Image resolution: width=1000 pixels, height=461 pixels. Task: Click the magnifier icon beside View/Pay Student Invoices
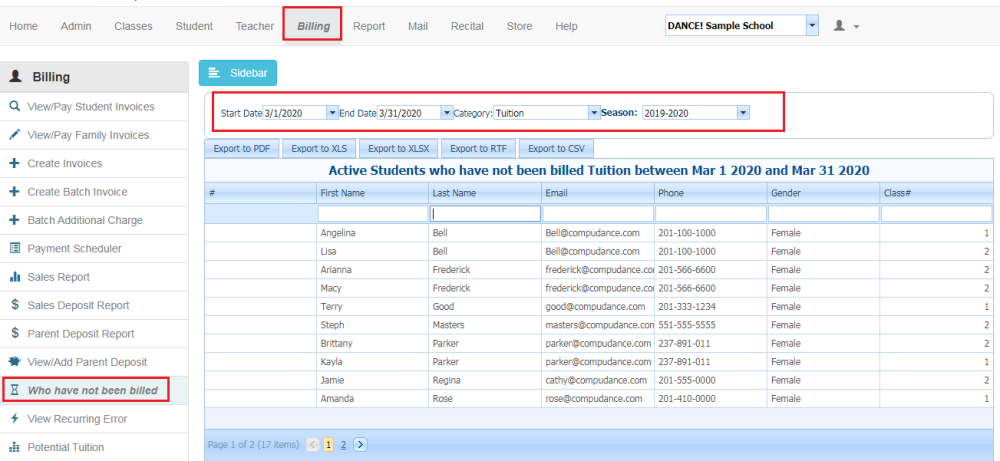pos(15,106)
